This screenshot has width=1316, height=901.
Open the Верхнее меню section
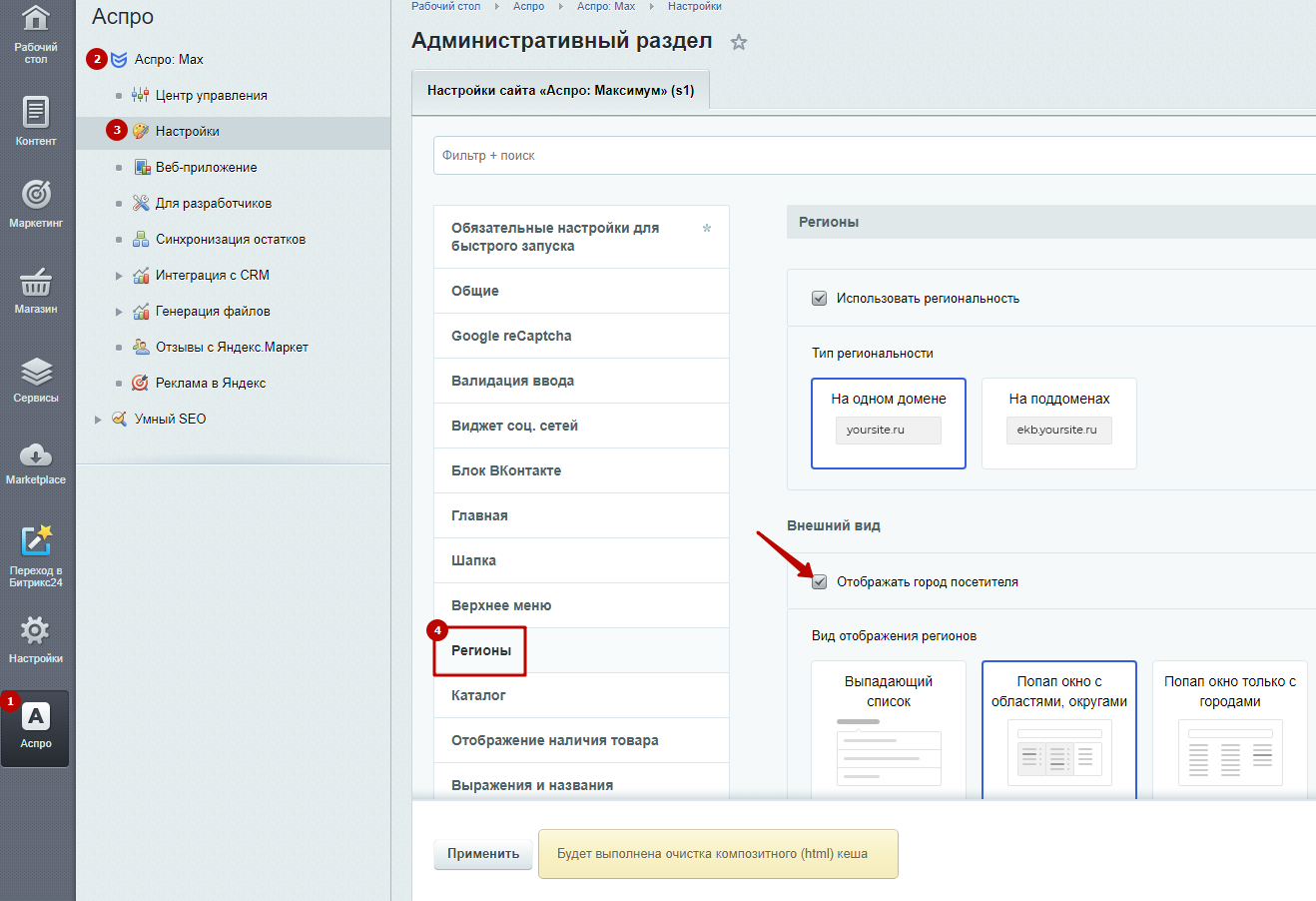click(581, 605)
